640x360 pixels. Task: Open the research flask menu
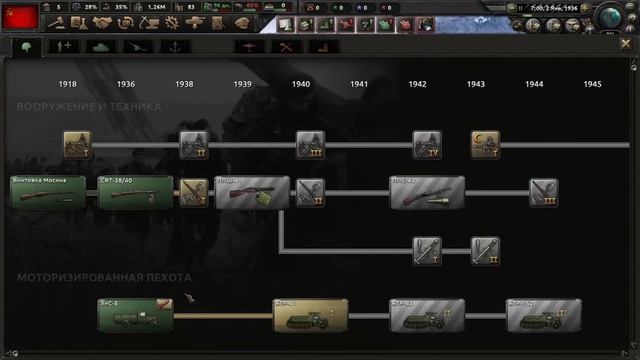click(79, 23)
